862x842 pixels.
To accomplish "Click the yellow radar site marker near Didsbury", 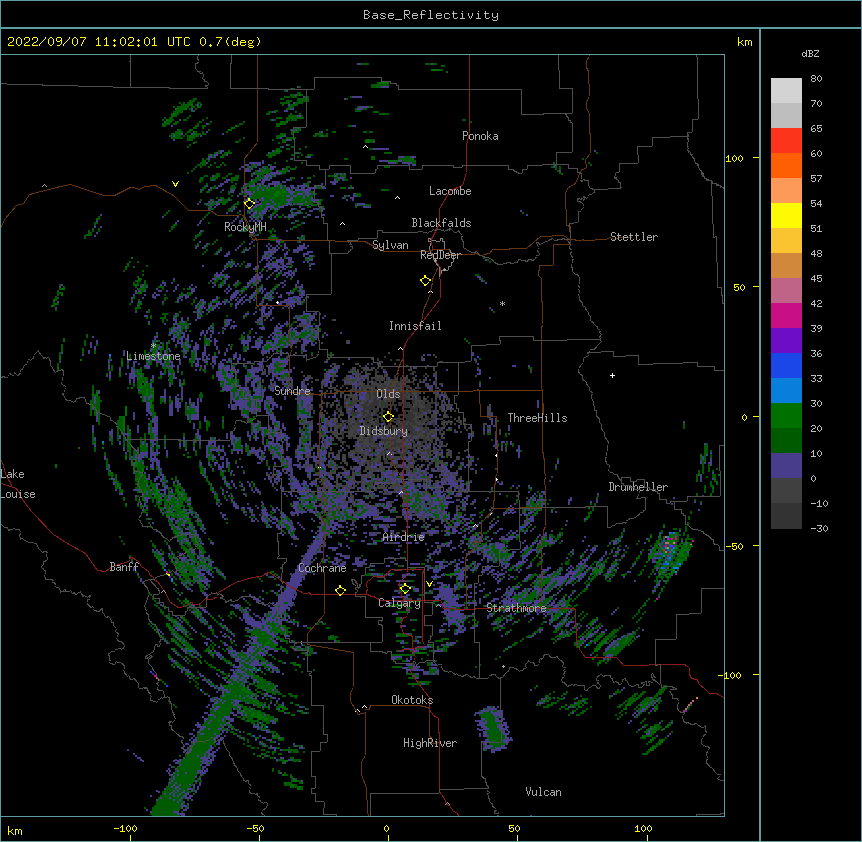I will [x=388, y=417].
